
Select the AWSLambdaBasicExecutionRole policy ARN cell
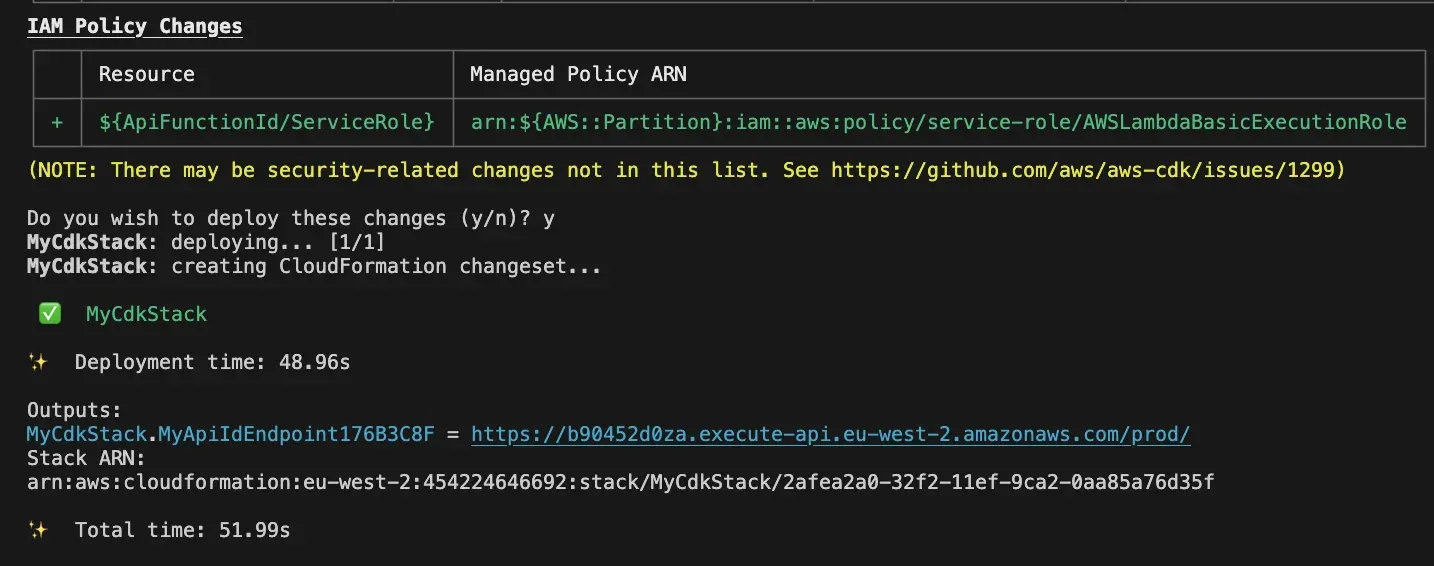938,122
